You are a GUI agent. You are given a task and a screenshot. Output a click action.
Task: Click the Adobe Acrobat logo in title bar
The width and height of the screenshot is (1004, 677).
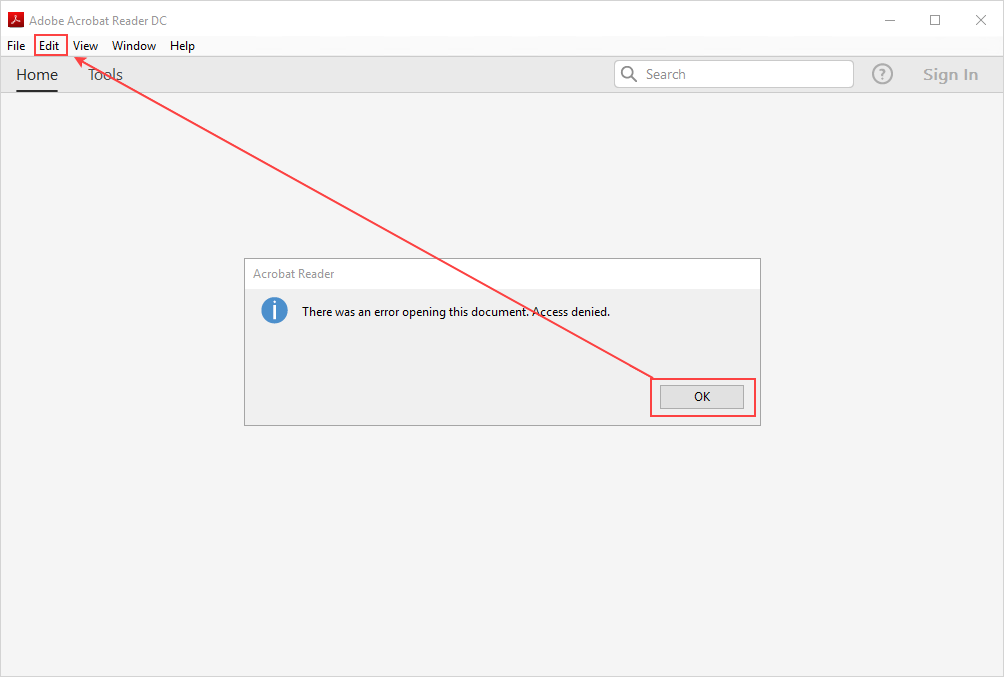pyautogui.click(x=15, y=20)
